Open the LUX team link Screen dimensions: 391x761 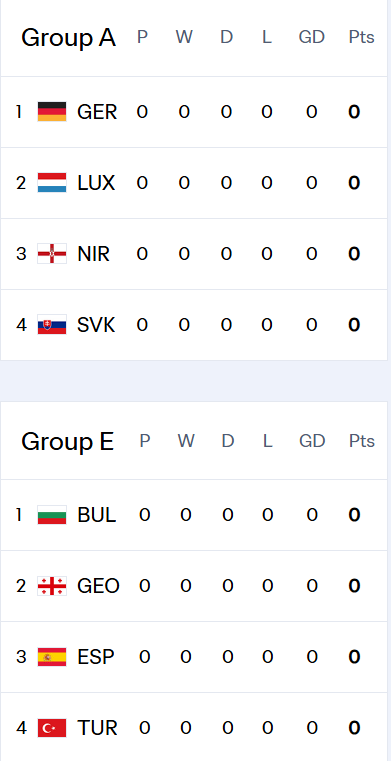tap(96, 183)
